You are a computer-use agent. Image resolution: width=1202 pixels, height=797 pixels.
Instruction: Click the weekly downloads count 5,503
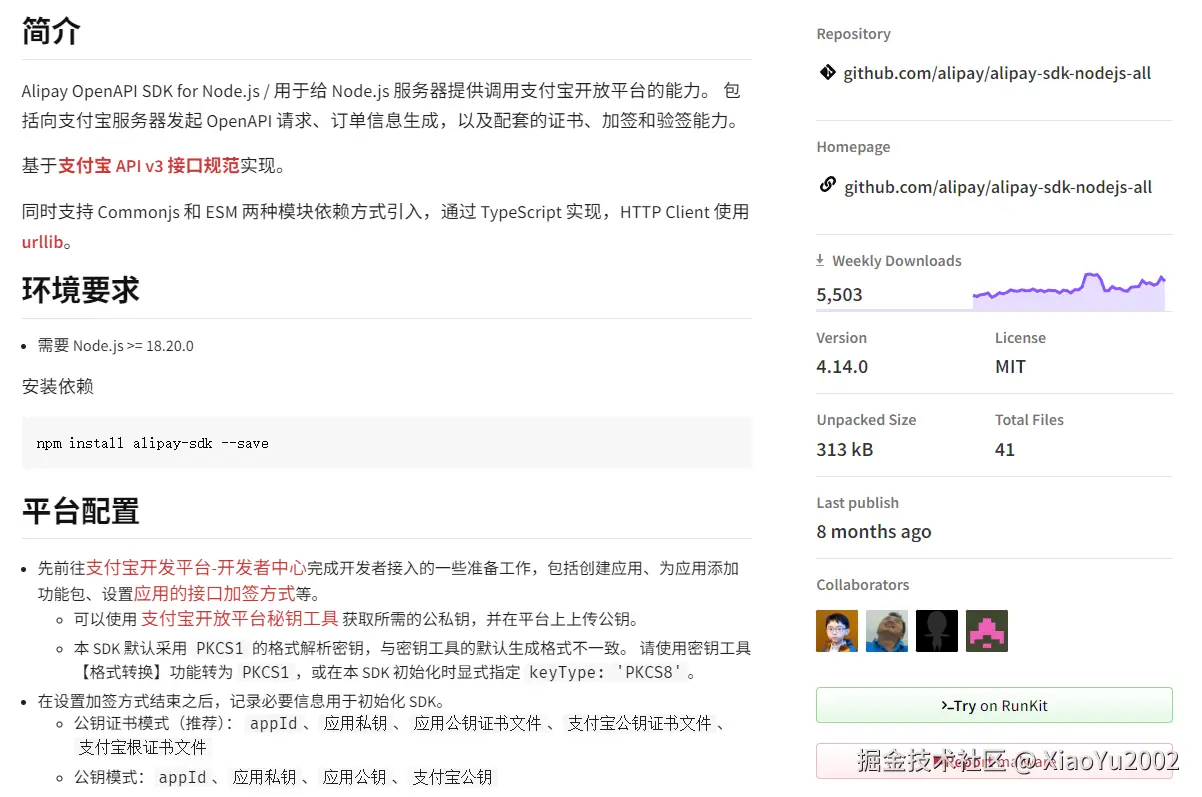[839, 295]
